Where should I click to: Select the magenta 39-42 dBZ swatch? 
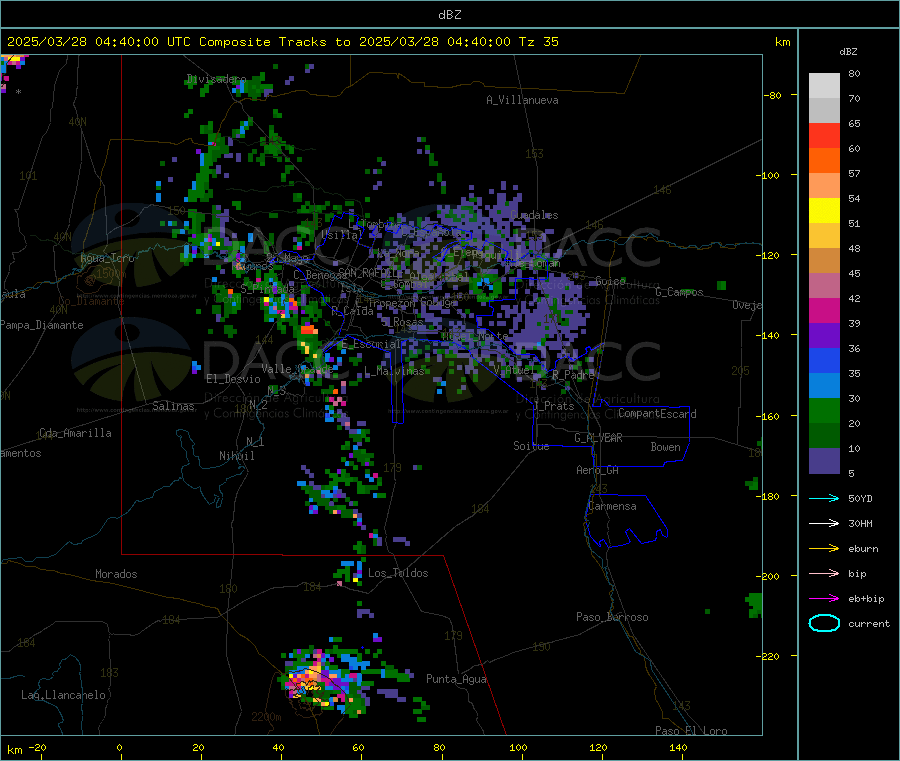pyautogui.click(x=824, y=310)
